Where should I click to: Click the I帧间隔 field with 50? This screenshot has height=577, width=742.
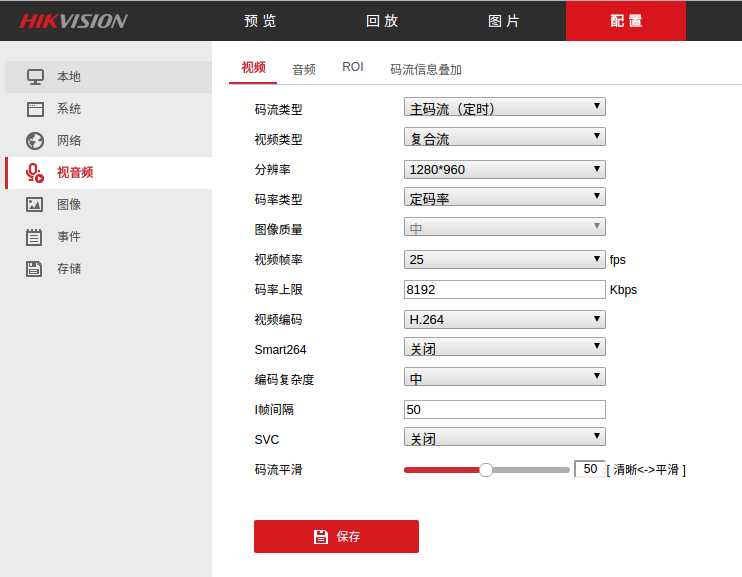505,409
